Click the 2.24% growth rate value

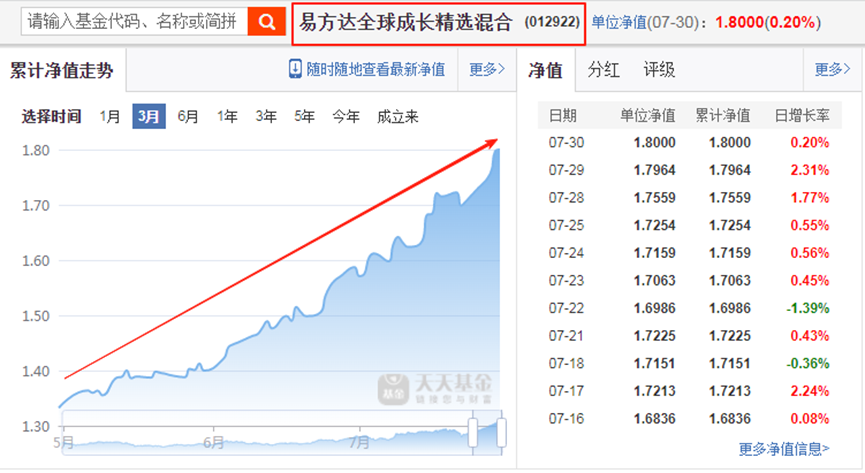click(810, 391)
